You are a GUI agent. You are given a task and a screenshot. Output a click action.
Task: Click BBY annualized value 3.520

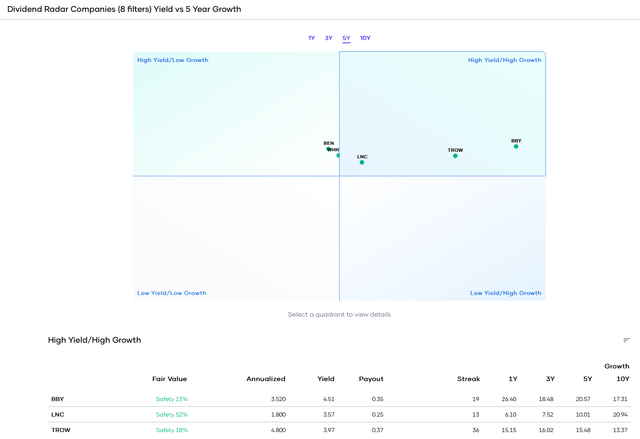pos(278,399)
